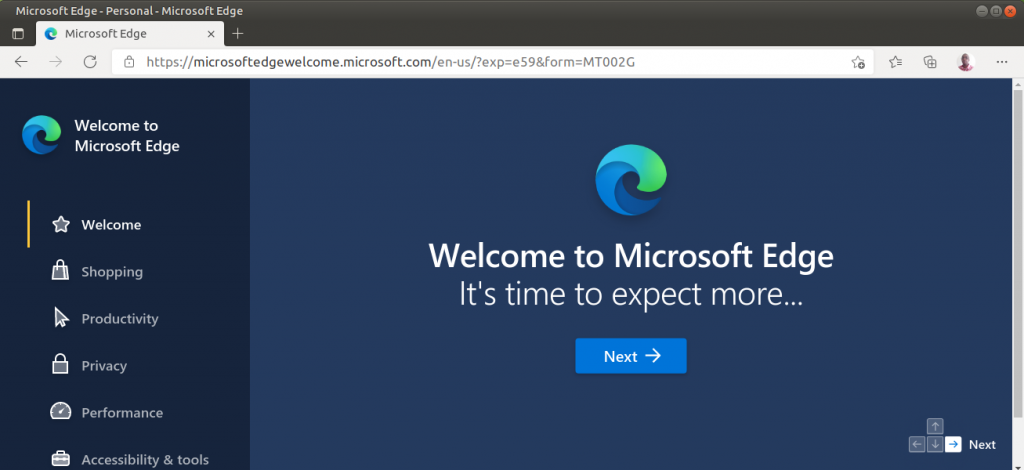Viewport: 1024px width, 470px height.
Task: Open Settings and more ellipsis menu
Action: click(x=1002, y=62)
